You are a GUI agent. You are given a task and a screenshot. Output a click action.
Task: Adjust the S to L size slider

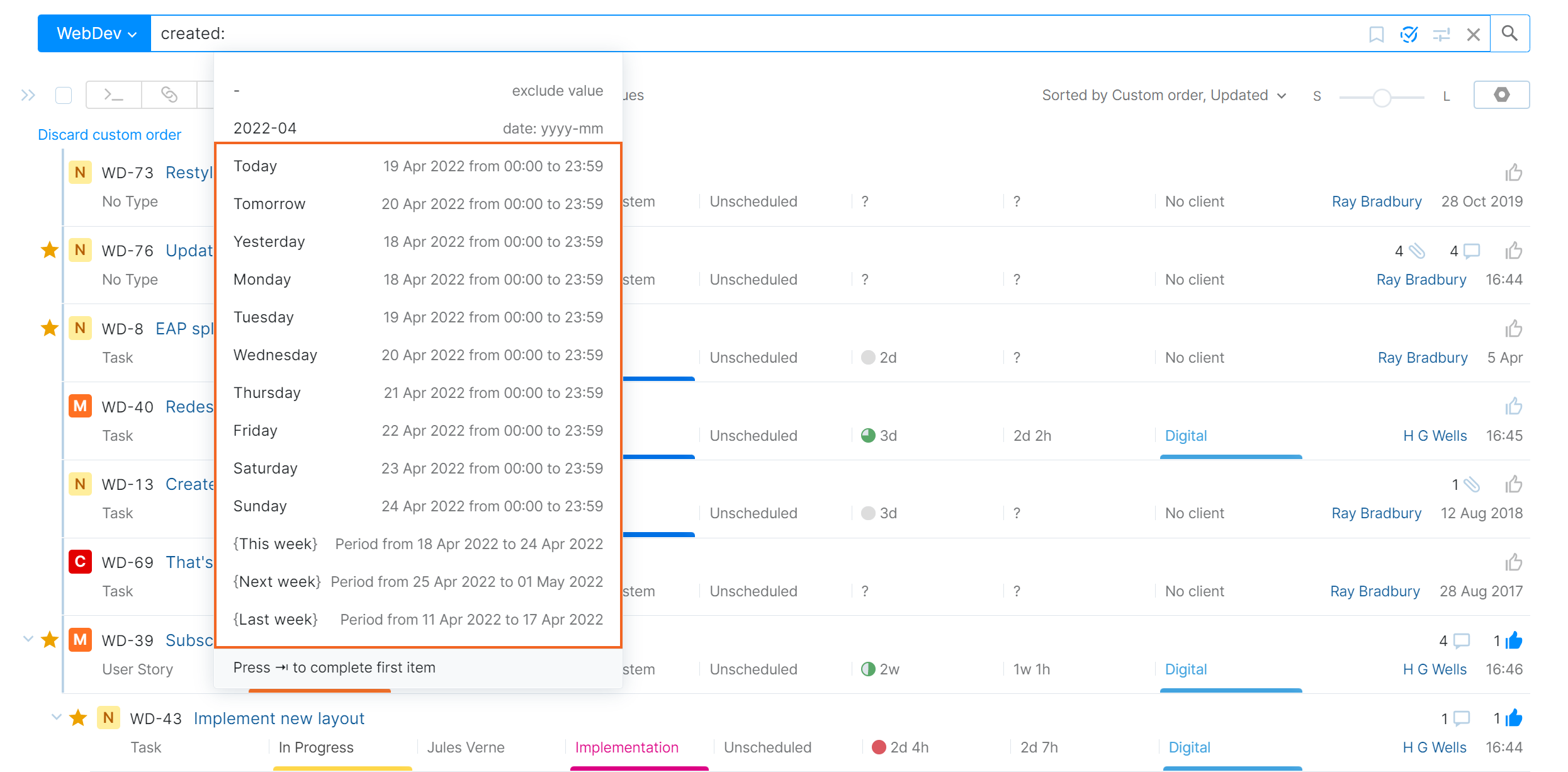[1382, 97]
